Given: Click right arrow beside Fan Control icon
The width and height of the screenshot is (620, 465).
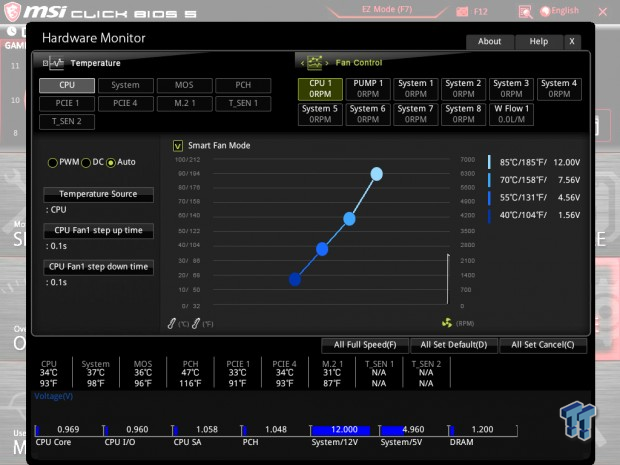Looking at the screenshot, I should pos(327,63).
